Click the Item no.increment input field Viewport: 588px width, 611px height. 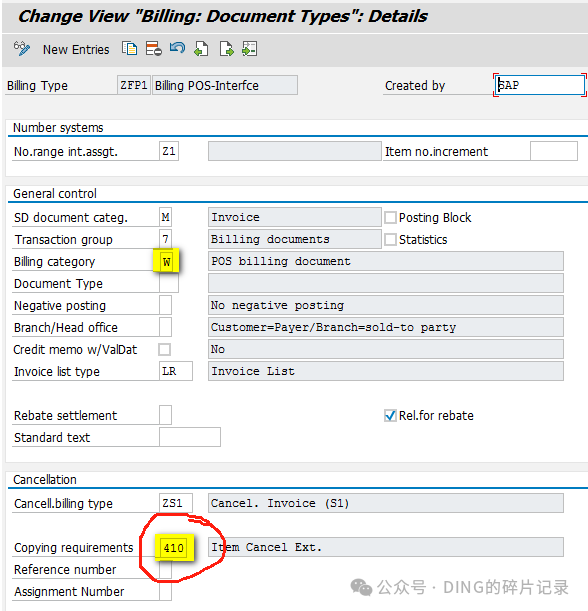point(554,151)
